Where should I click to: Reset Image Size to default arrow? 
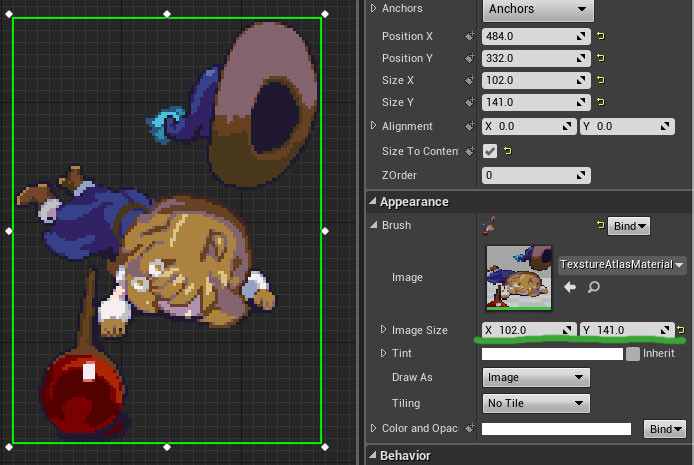(681, 330)
